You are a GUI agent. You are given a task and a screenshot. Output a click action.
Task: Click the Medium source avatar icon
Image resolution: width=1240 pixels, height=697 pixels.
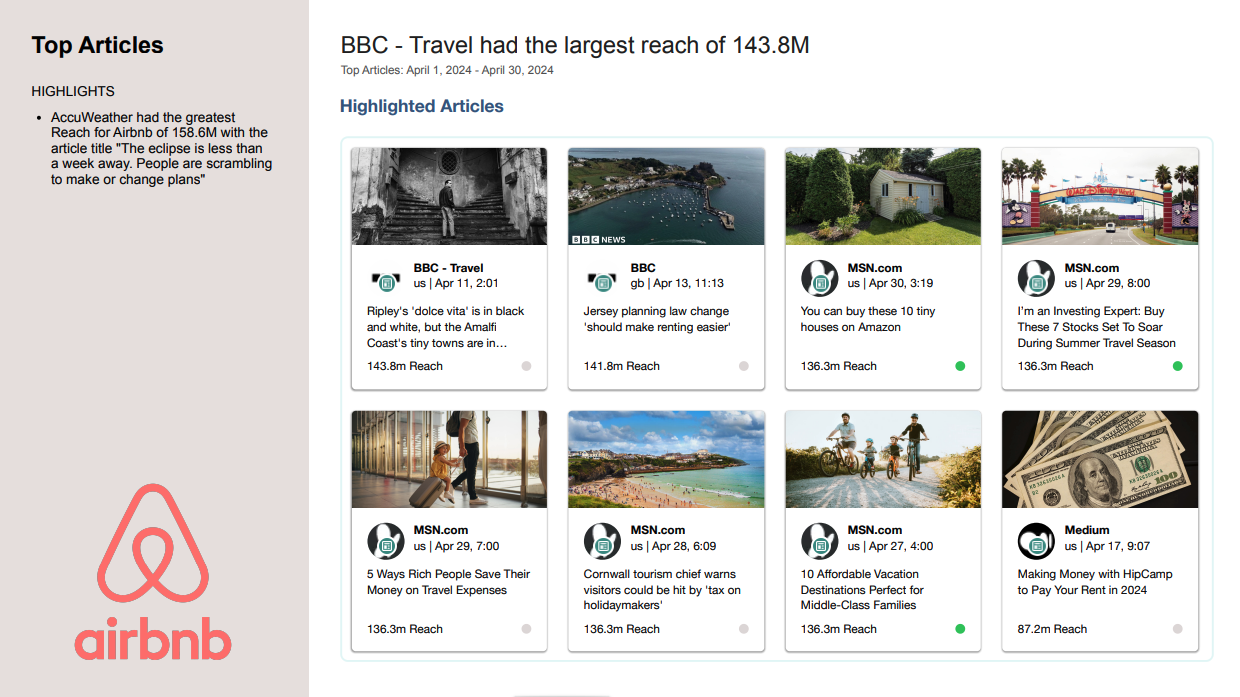pos(1036,541)
